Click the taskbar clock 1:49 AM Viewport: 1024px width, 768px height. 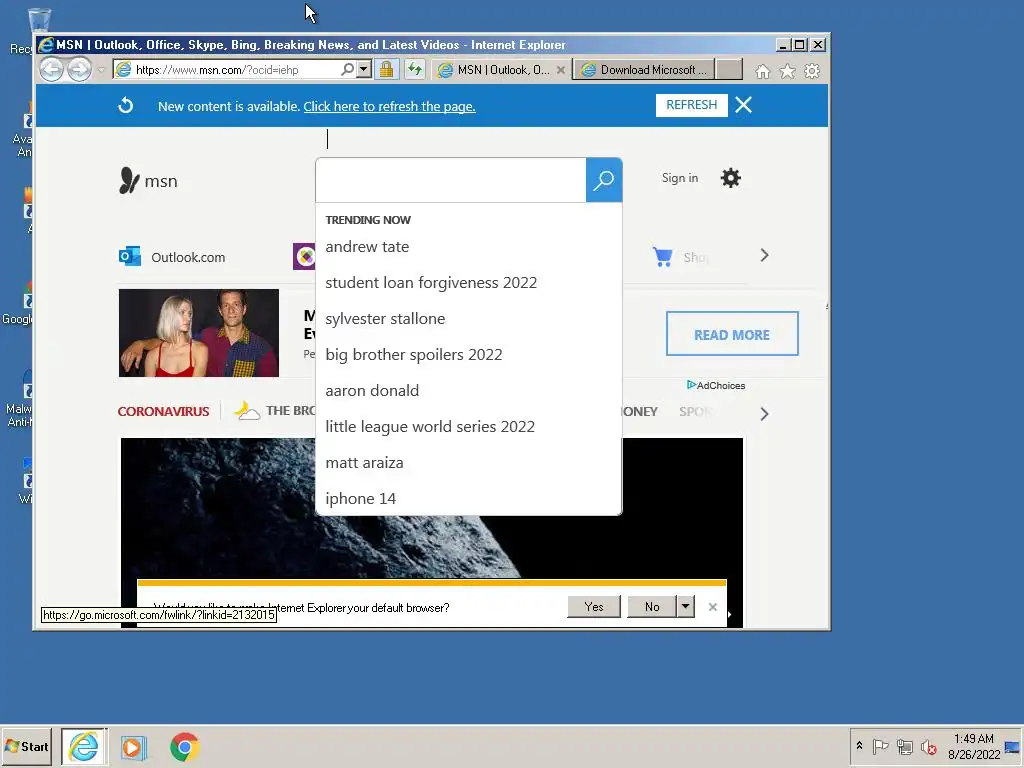pos(974,739)
